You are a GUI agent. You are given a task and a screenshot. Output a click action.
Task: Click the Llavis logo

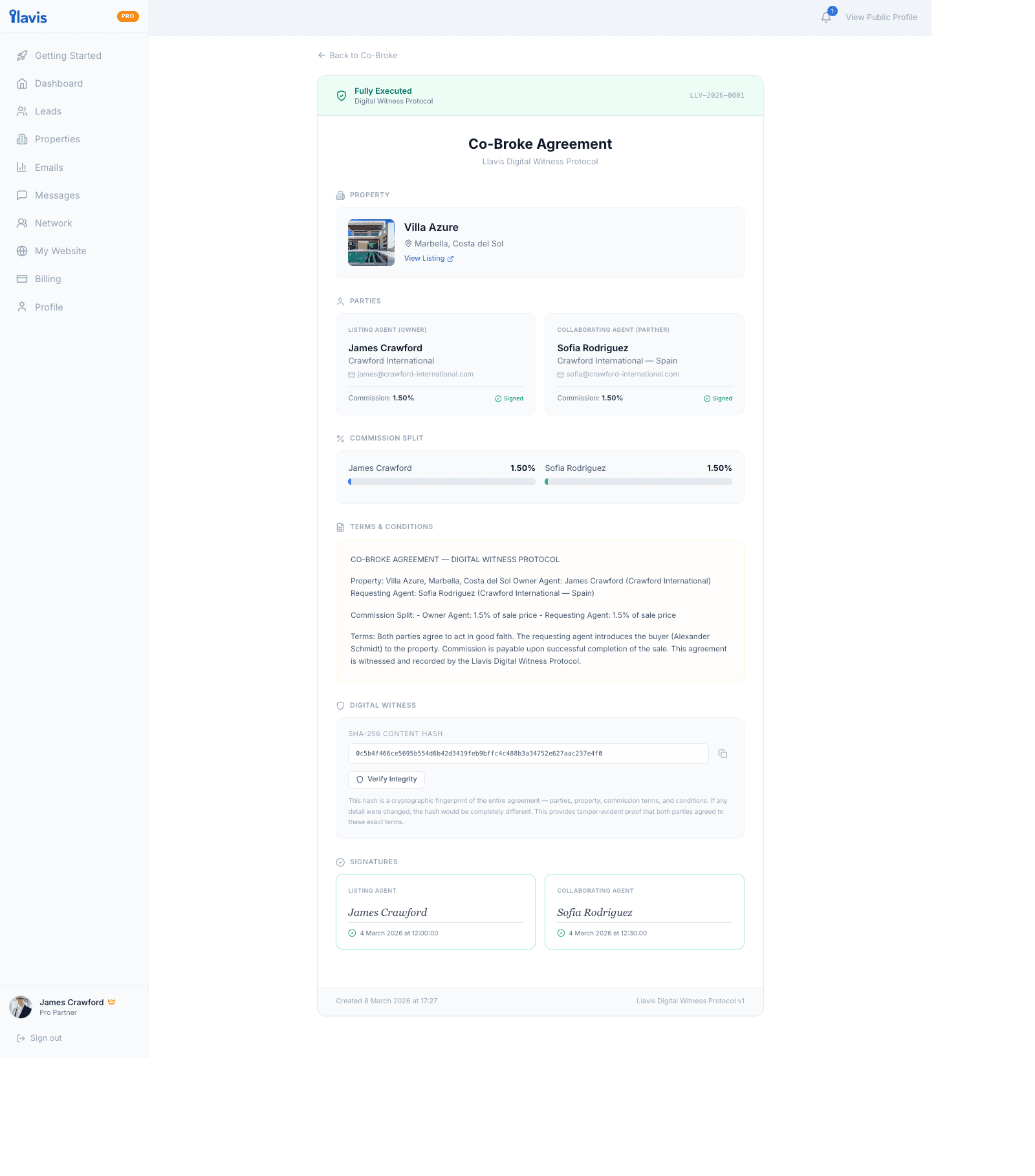coord(27,17)
